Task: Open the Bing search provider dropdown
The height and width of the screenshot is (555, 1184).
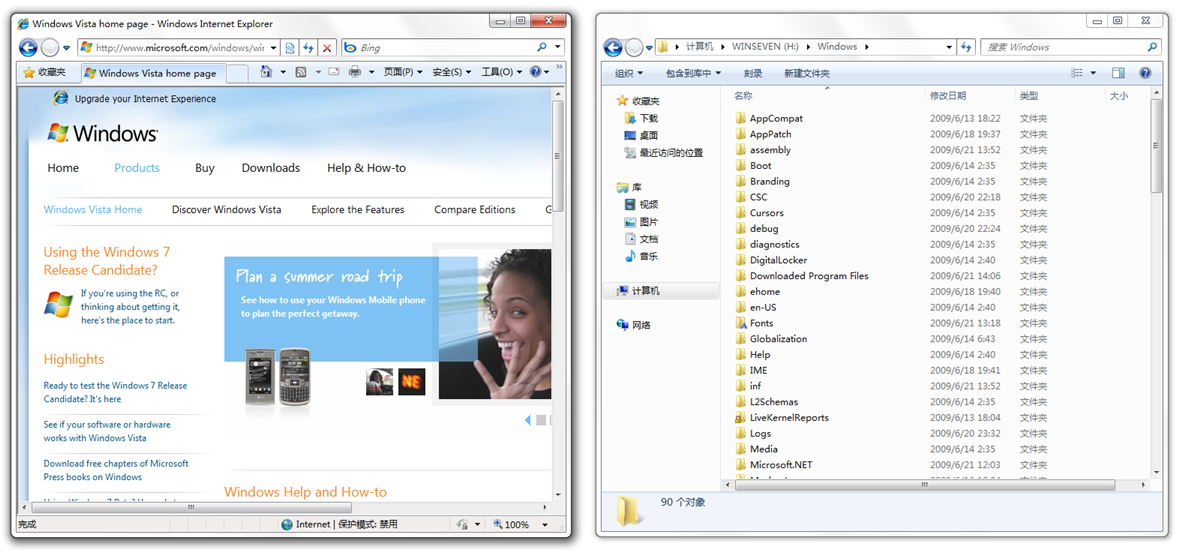Action: click(557, 47)
